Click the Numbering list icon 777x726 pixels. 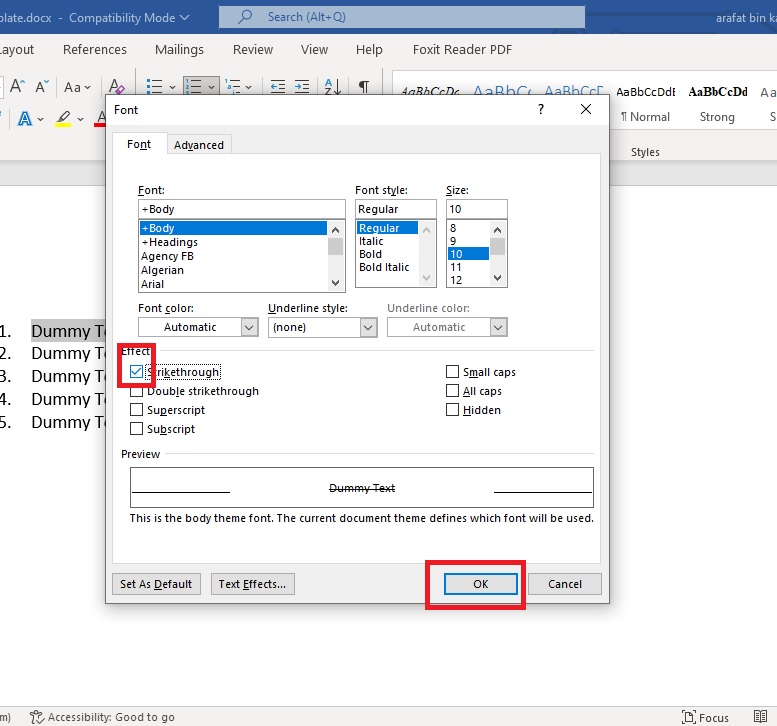pos(193,87)
